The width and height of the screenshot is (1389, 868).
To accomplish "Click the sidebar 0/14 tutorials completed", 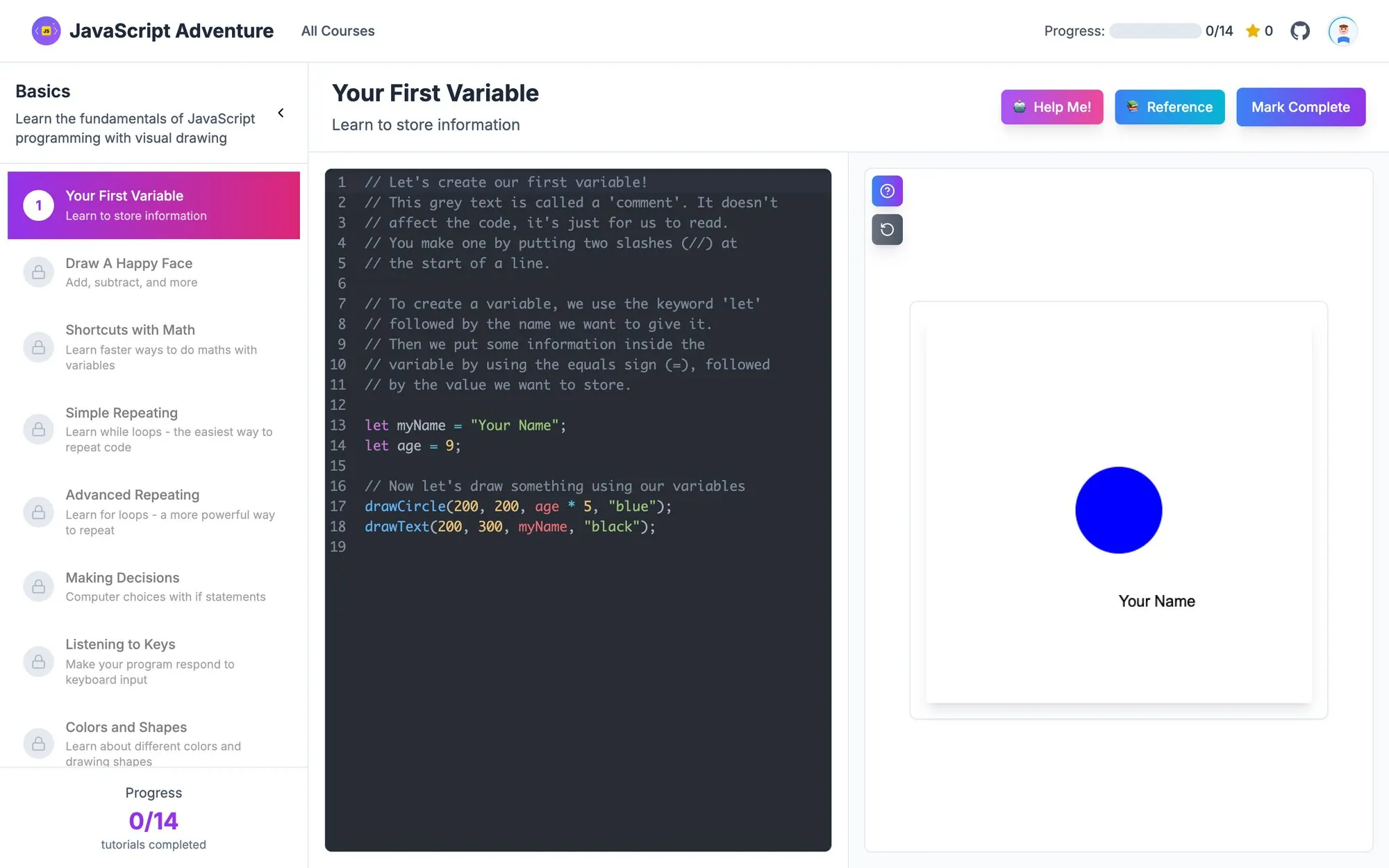I will pyautogui.click(x=153, y=821).
